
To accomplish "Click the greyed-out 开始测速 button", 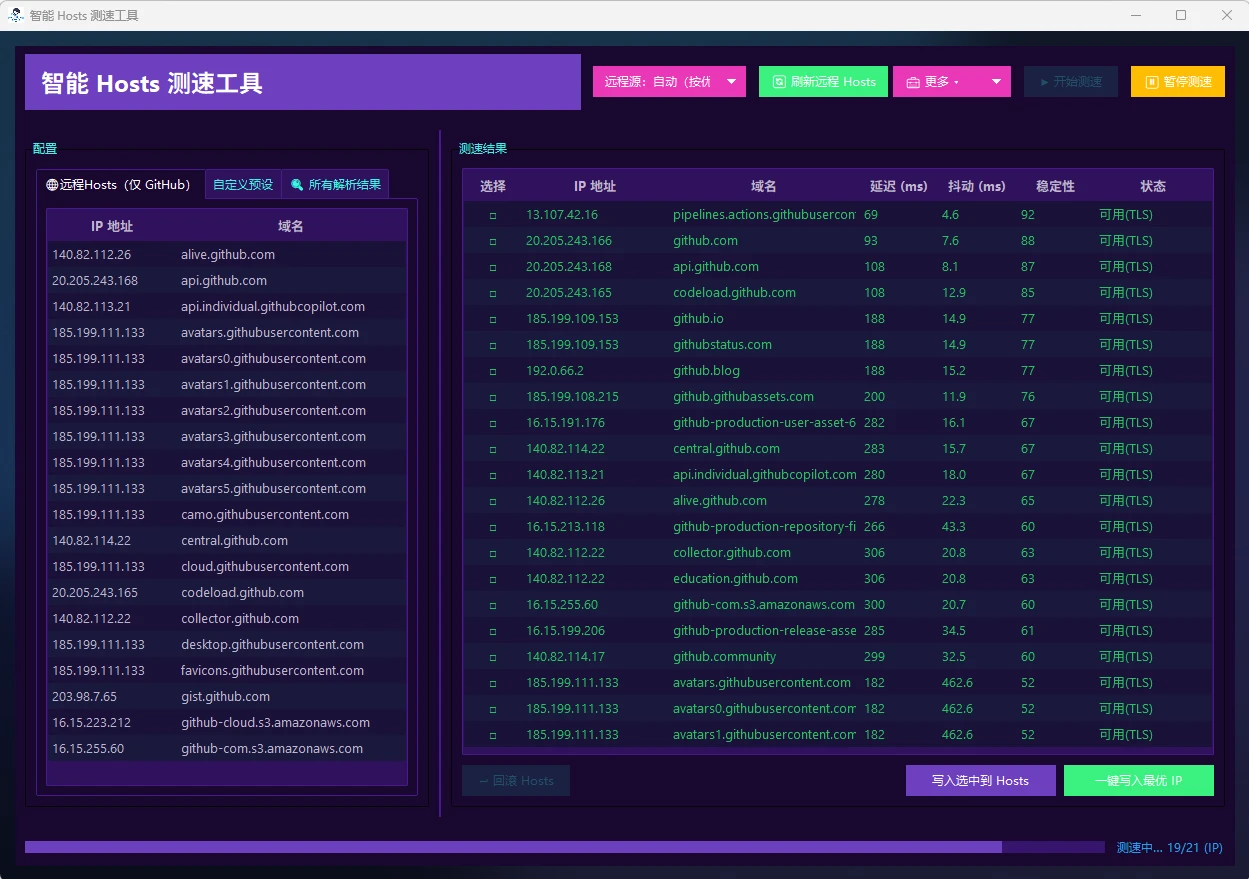I will (1071, 82).
